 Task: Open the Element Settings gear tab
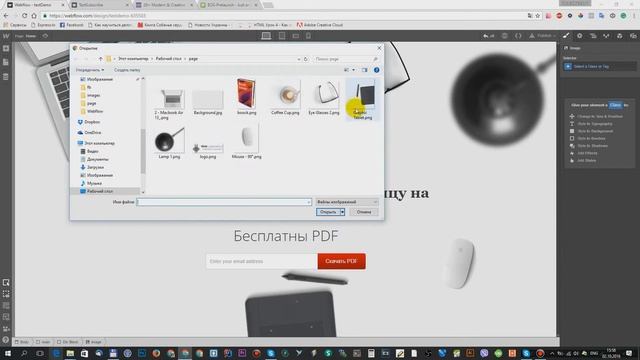580,36
